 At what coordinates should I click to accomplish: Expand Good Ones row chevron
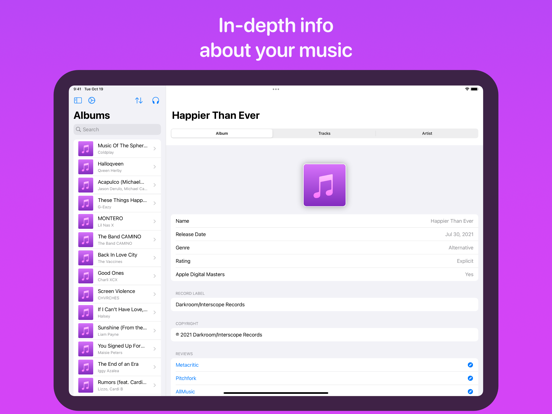coord(155,276)
